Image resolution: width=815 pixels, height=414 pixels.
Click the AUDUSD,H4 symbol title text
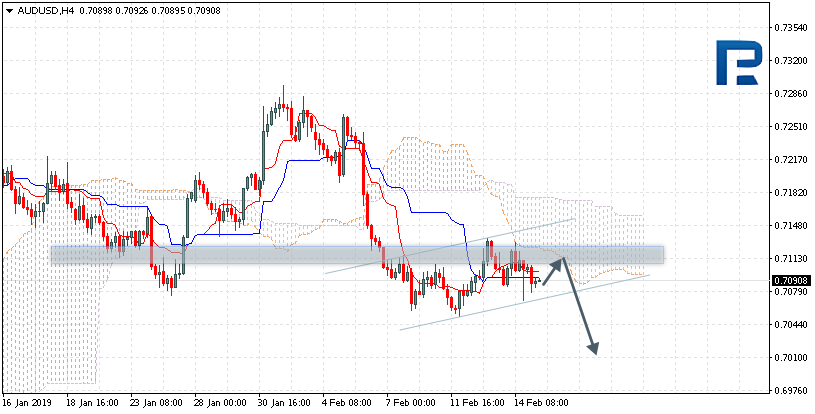coord(46,10)
